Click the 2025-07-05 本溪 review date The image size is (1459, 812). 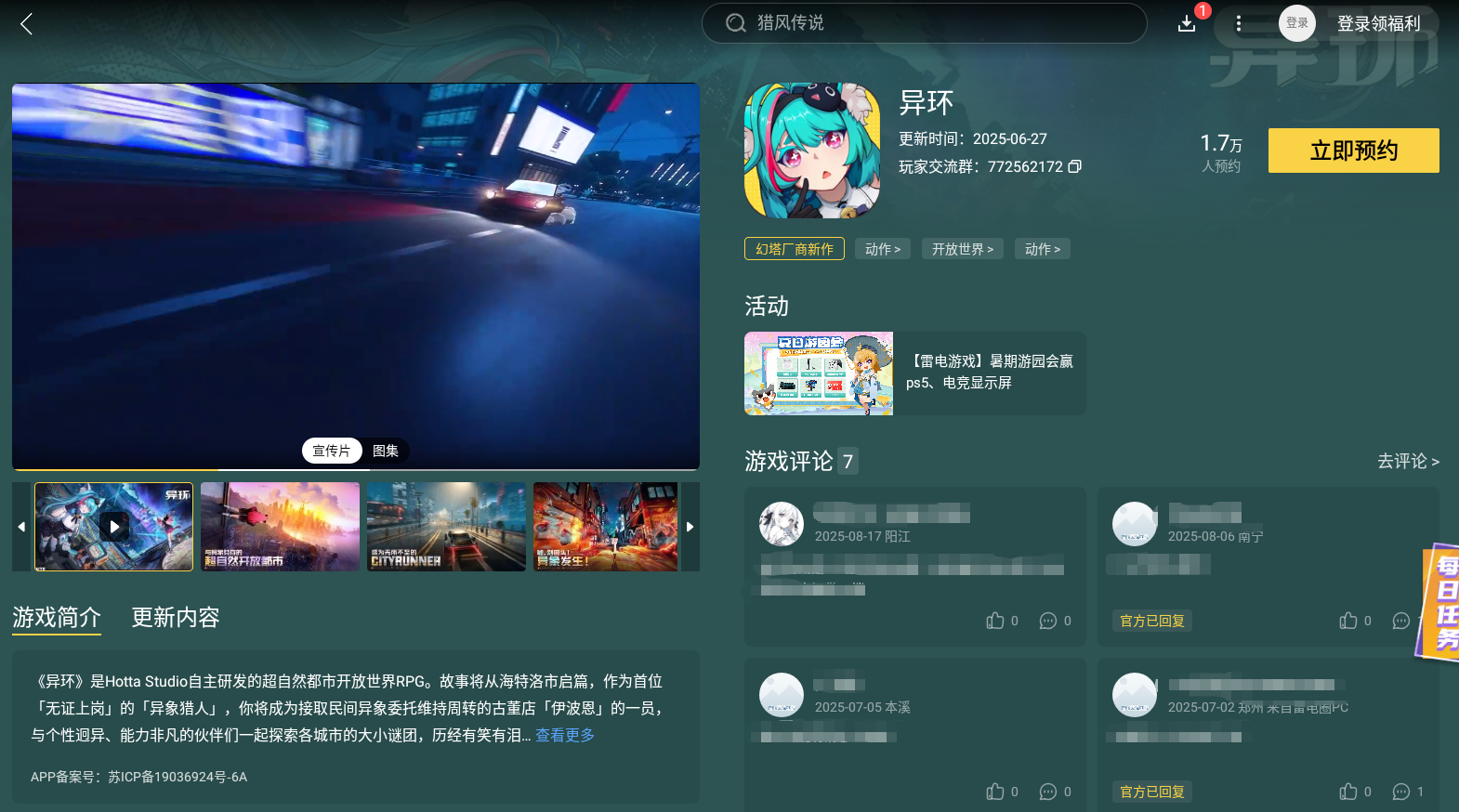point(862,707)
